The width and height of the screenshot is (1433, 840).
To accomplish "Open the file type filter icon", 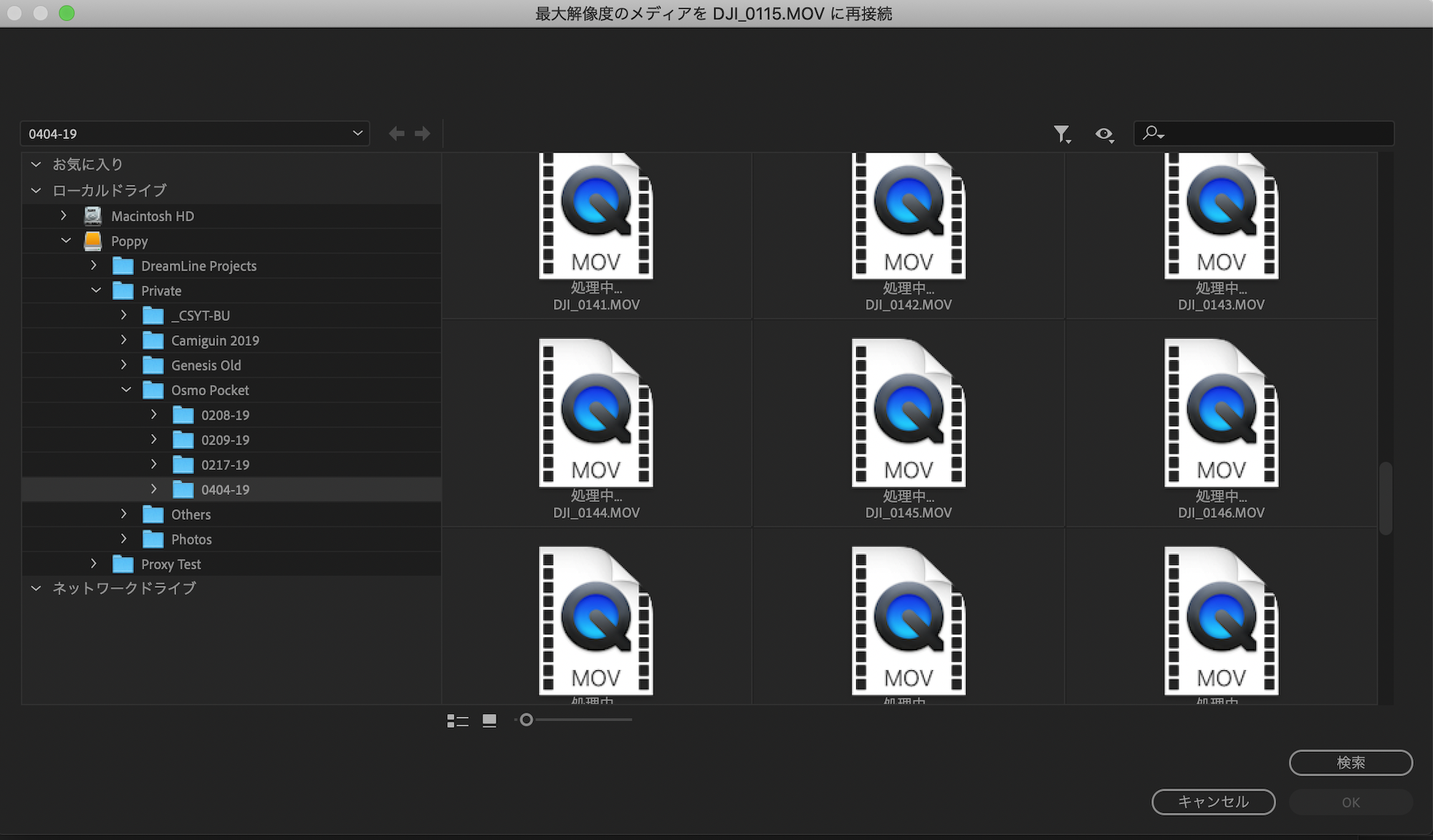I will (1062, 134).
